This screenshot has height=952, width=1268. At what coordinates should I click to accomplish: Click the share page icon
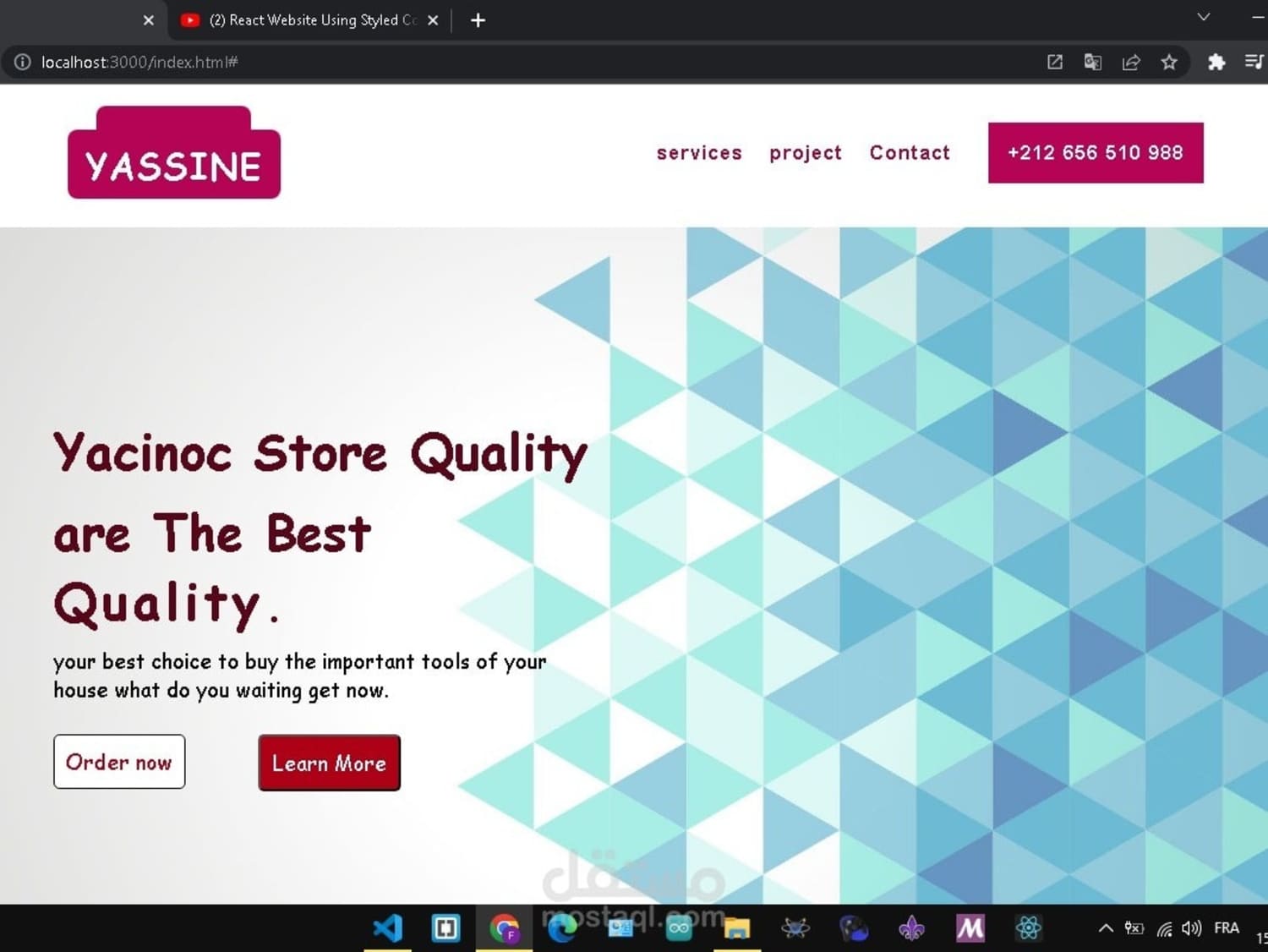(x=1131, y=62)
